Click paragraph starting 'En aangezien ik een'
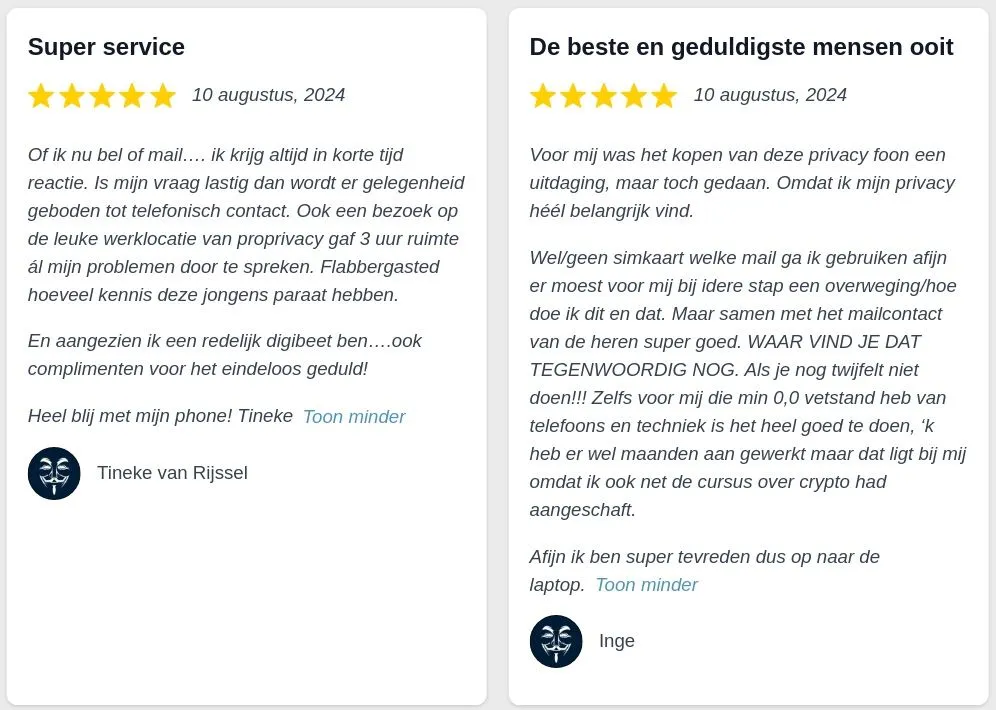The width and height of the screenshot is (996, 710). point(225,355)
